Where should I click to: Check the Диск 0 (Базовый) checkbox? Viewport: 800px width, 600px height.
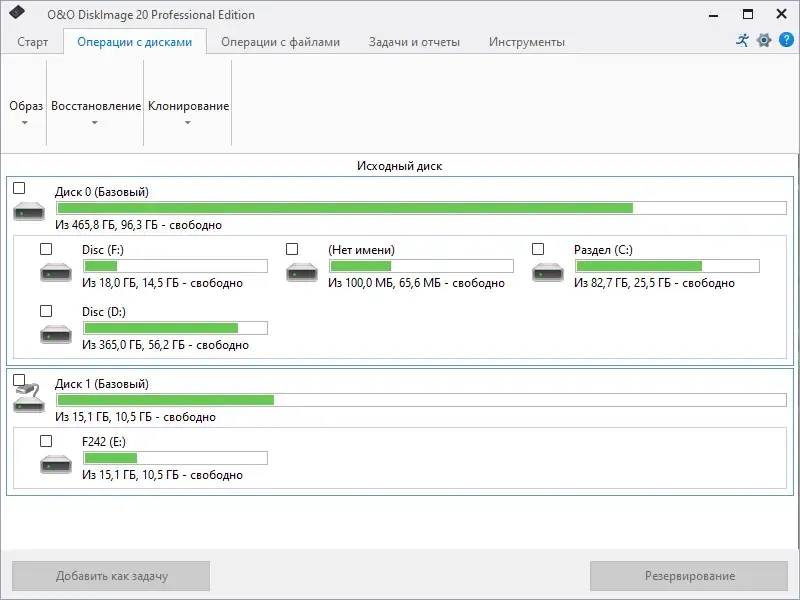pos(19,188)
